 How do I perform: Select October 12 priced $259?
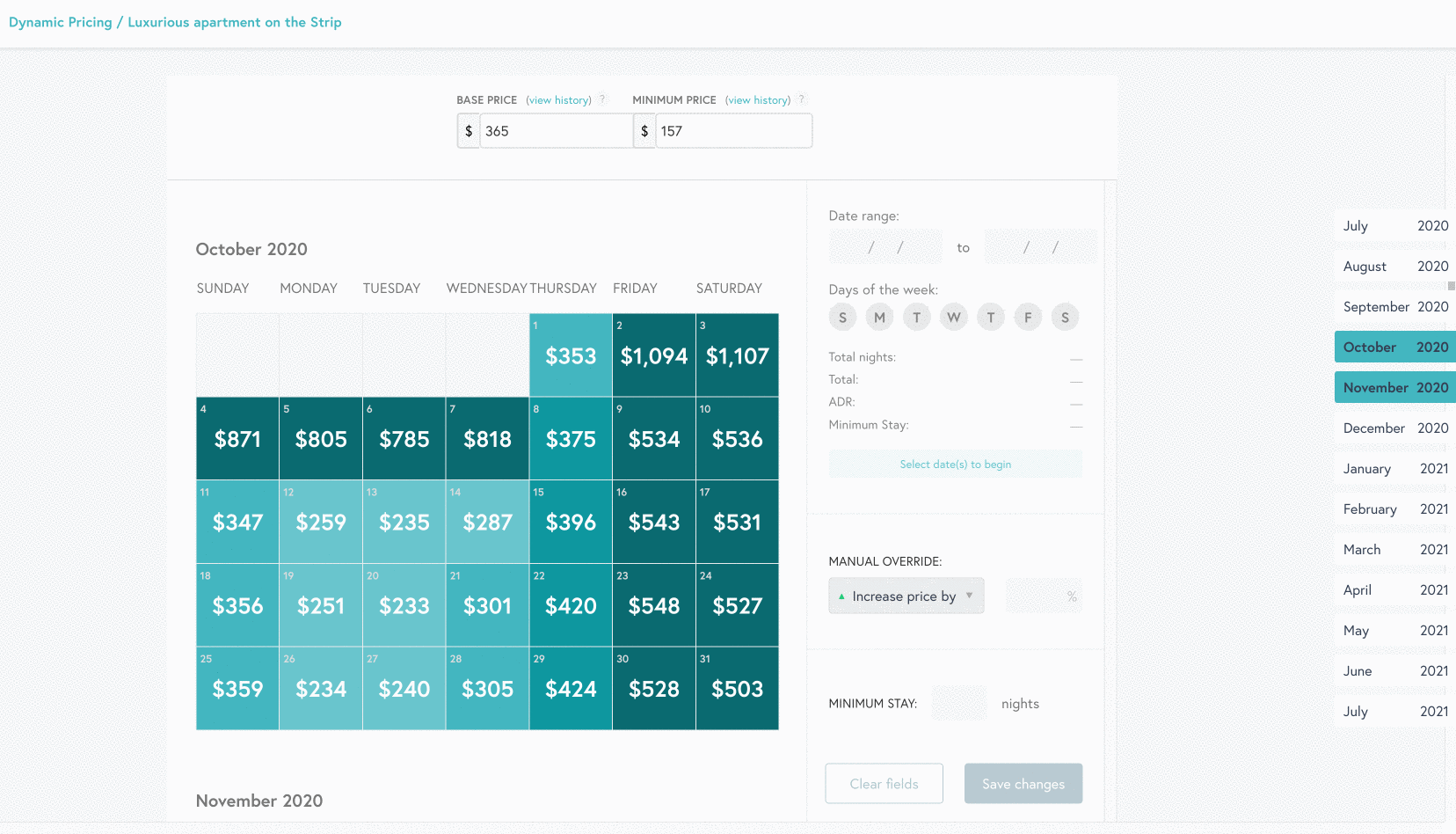[x=321, y=522]
